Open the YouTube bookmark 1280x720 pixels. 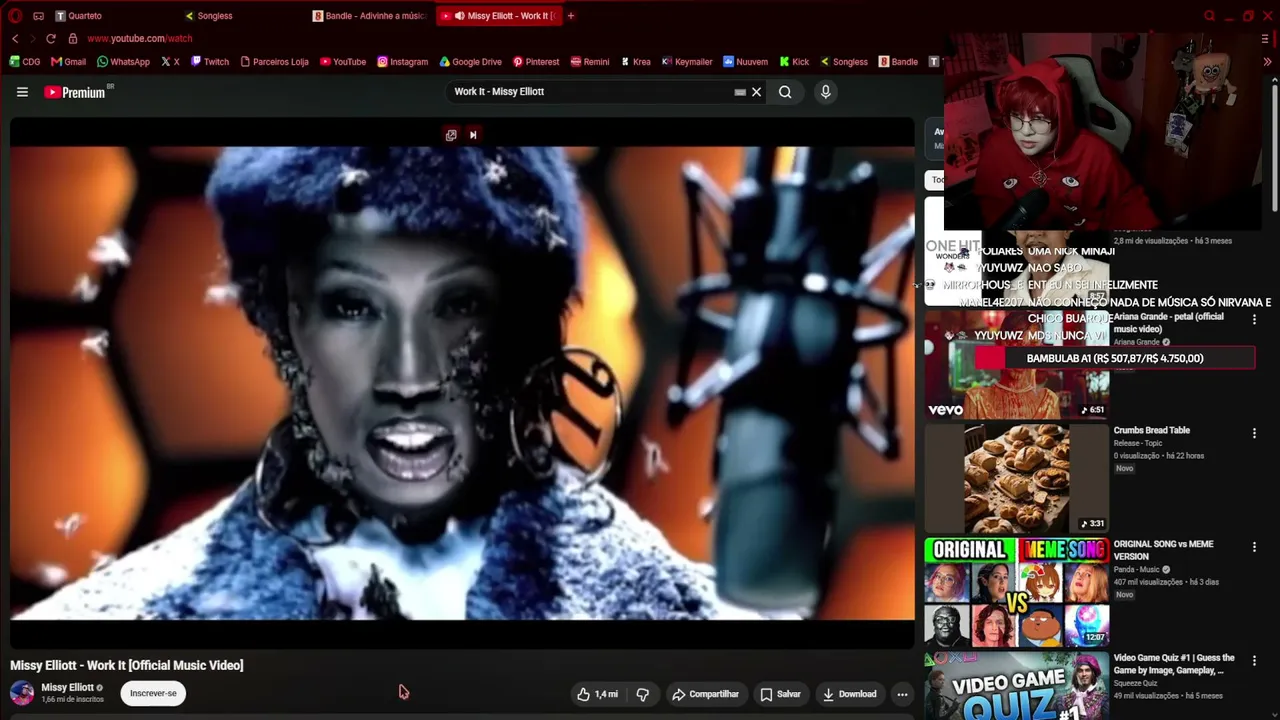[343, 62]
